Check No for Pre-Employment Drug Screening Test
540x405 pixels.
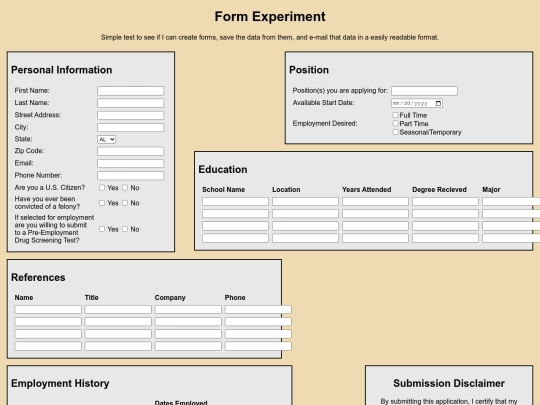pyautogui.click(x=125, y=229)
